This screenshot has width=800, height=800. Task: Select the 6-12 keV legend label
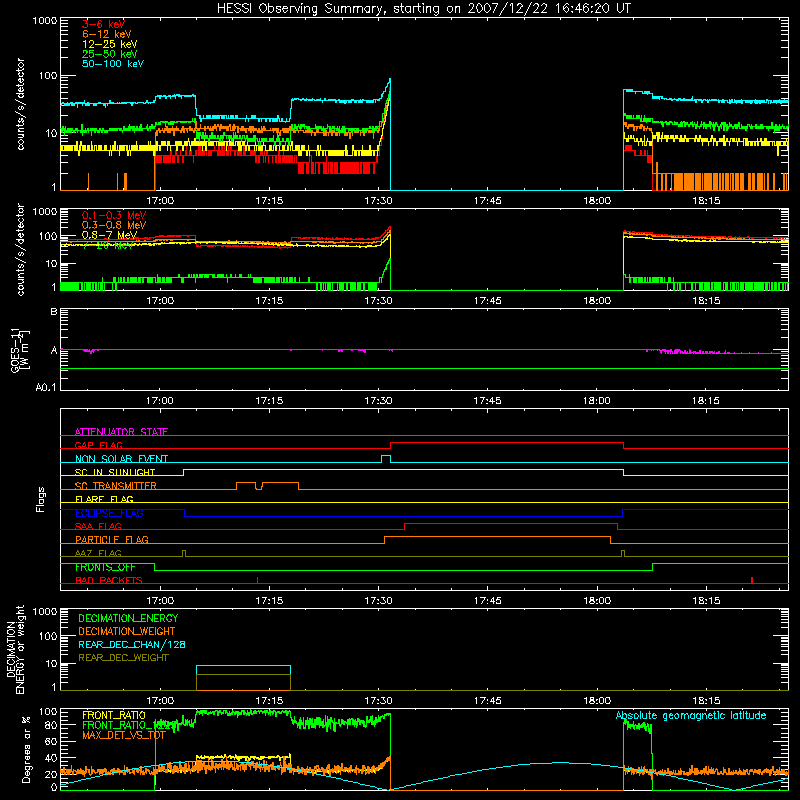tap(106, 34)
